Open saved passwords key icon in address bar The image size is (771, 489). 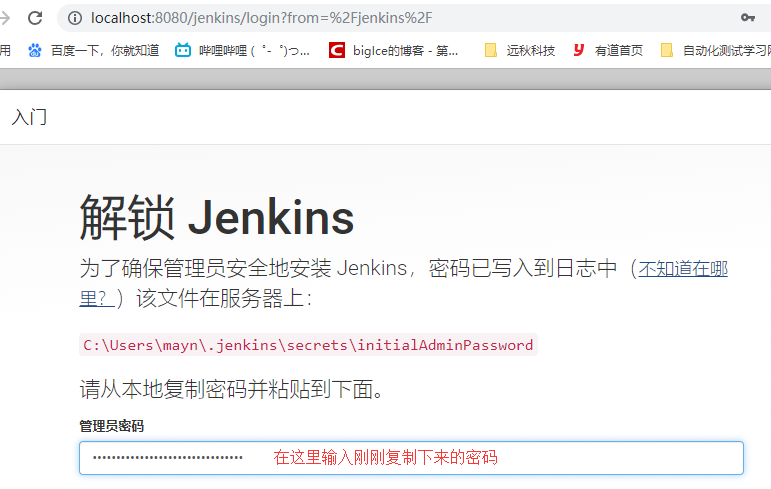point(747,18)
